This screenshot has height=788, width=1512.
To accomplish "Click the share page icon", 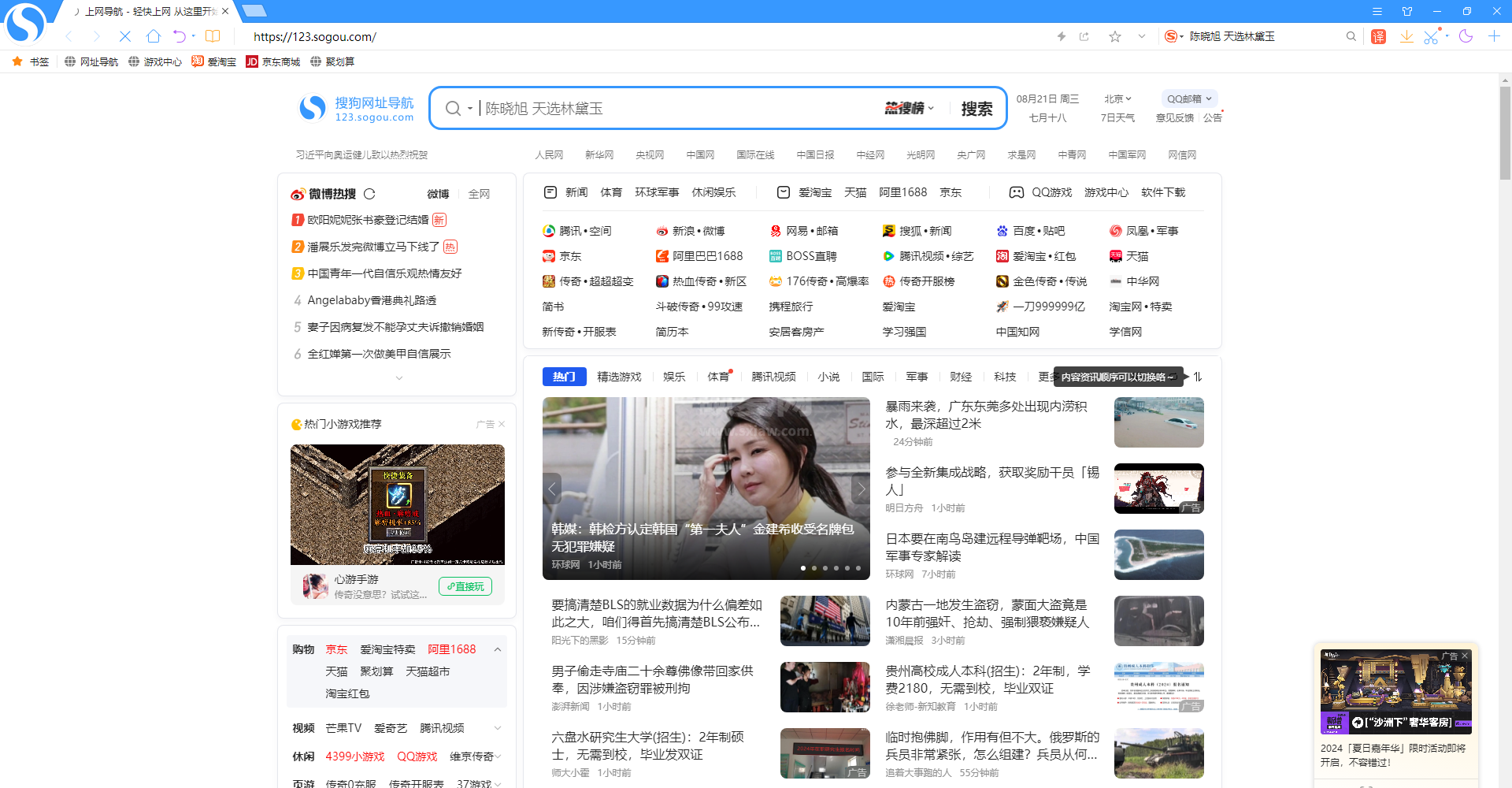I will pos(1084,36).
